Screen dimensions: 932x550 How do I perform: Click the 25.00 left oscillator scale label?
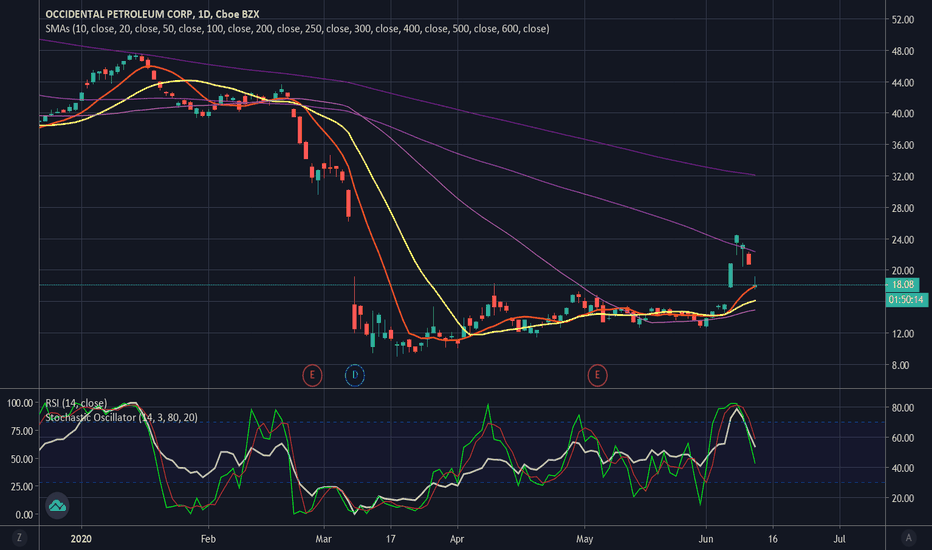pos(22,486)
